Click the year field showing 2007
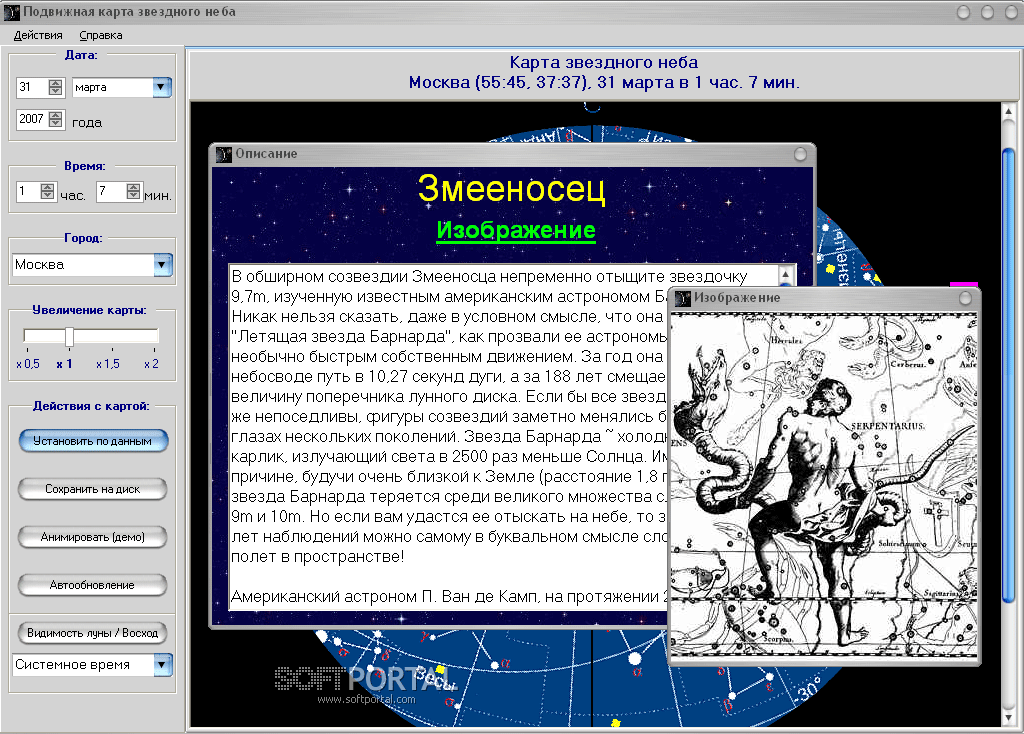The width and height of the screenshot is (1024, 734). [32, 119]
